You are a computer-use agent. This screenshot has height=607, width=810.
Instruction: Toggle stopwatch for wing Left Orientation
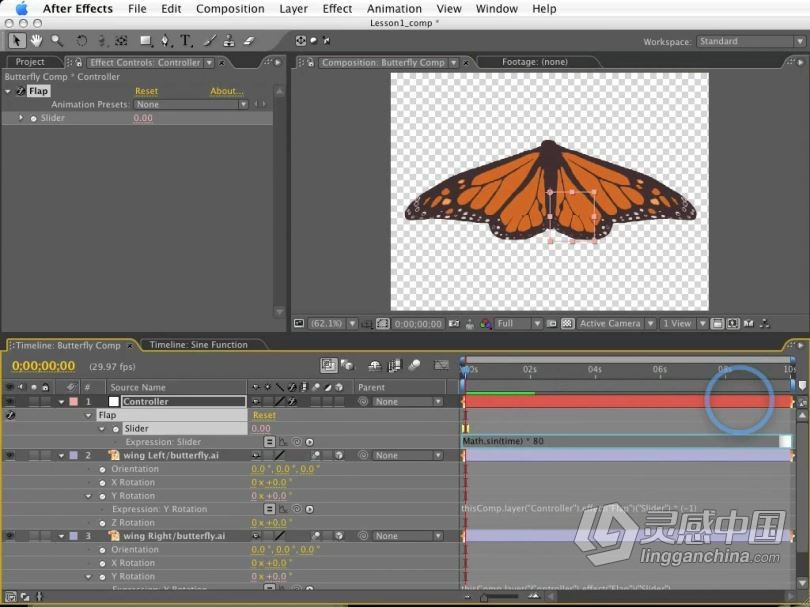pyautogui.click(x=102, y=469)
